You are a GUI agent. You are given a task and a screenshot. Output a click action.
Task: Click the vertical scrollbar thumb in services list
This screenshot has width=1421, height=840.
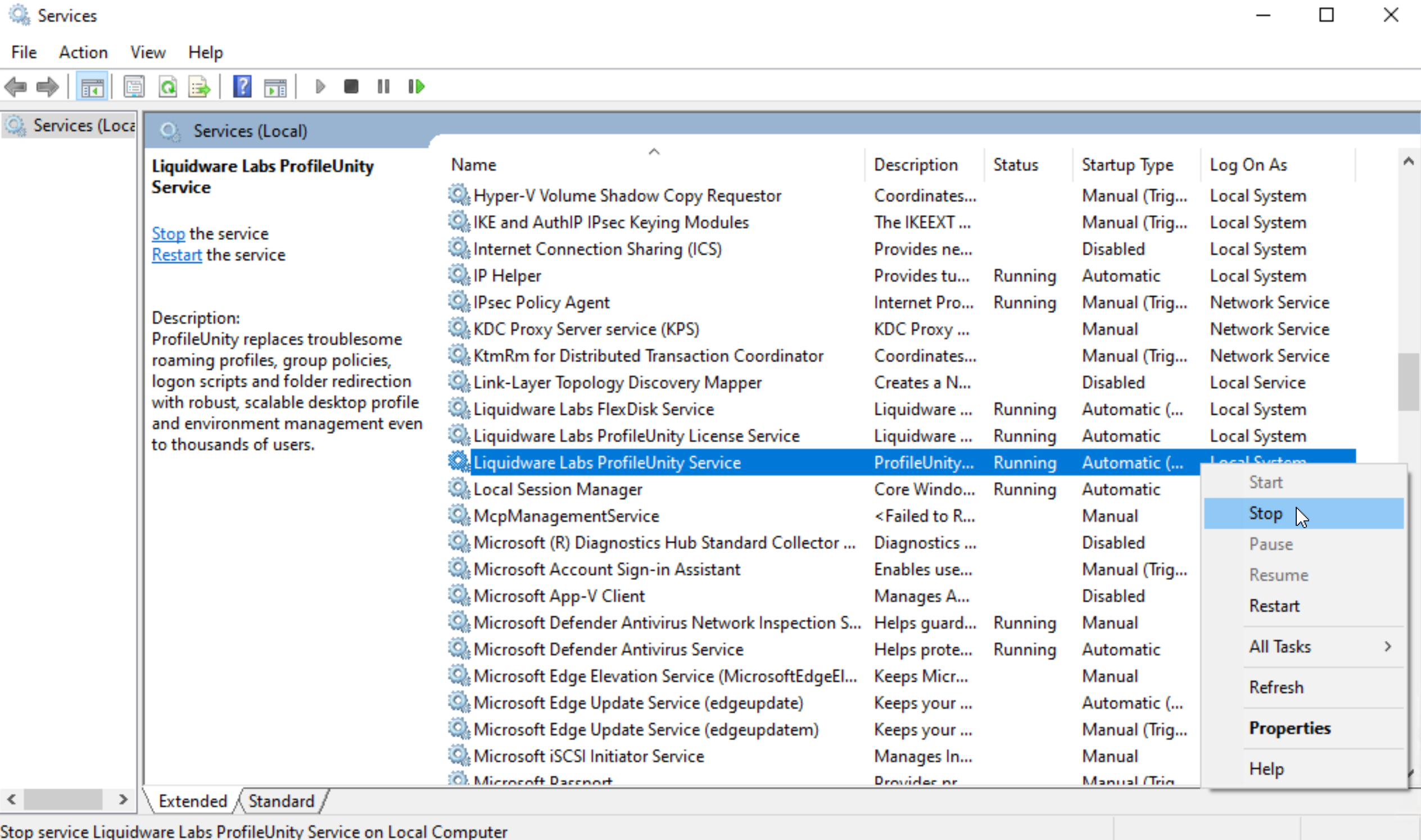[x=1409, y=382]
